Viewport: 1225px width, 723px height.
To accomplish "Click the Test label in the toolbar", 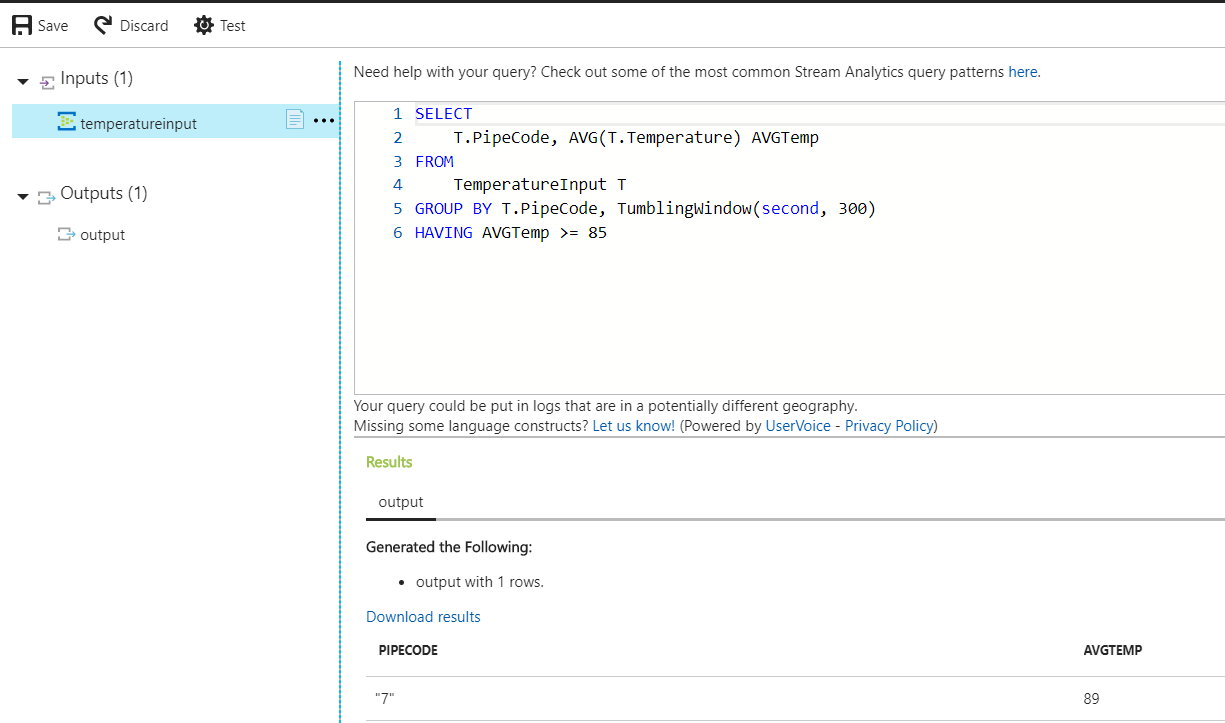I will (233, 26).
